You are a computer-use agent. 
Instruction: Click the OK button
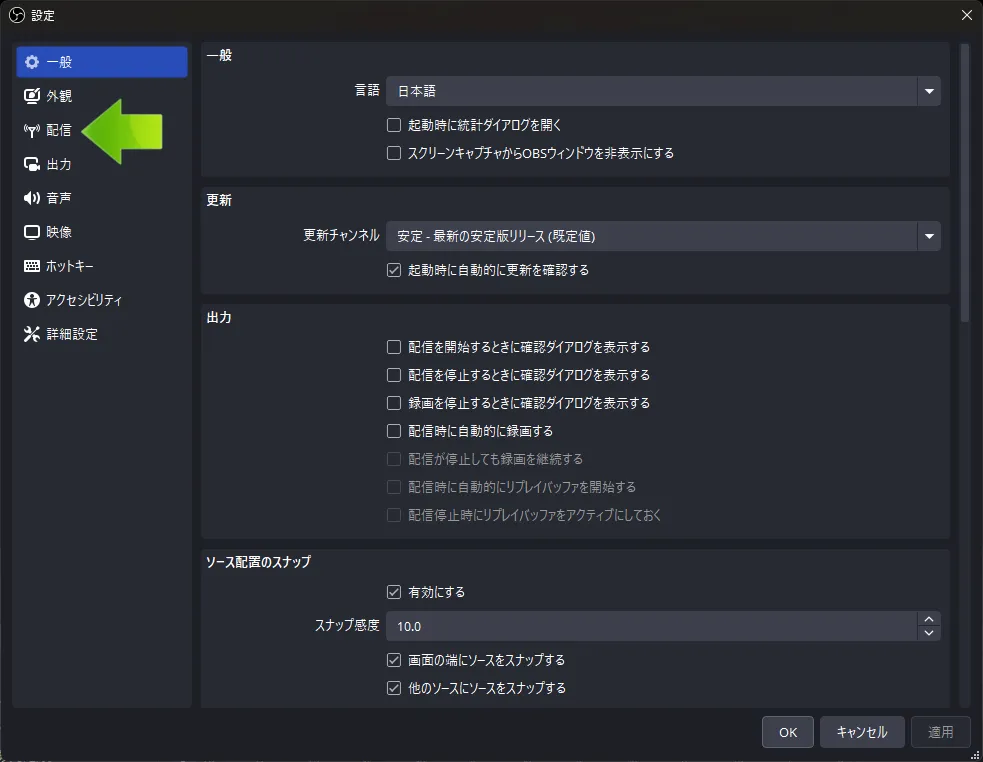(788, 732)
